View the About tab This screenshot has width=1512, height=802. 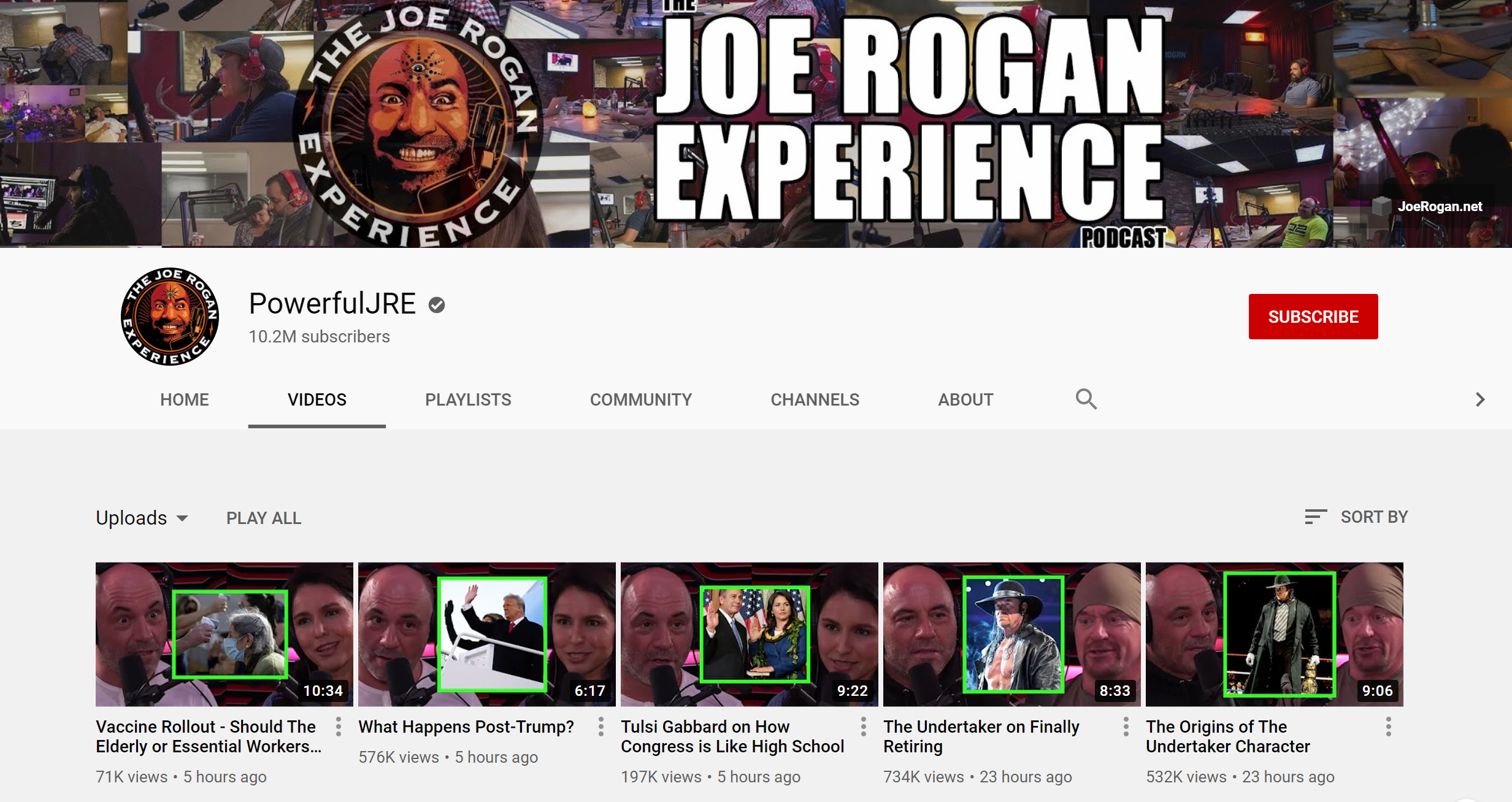[x=965, y=399]
